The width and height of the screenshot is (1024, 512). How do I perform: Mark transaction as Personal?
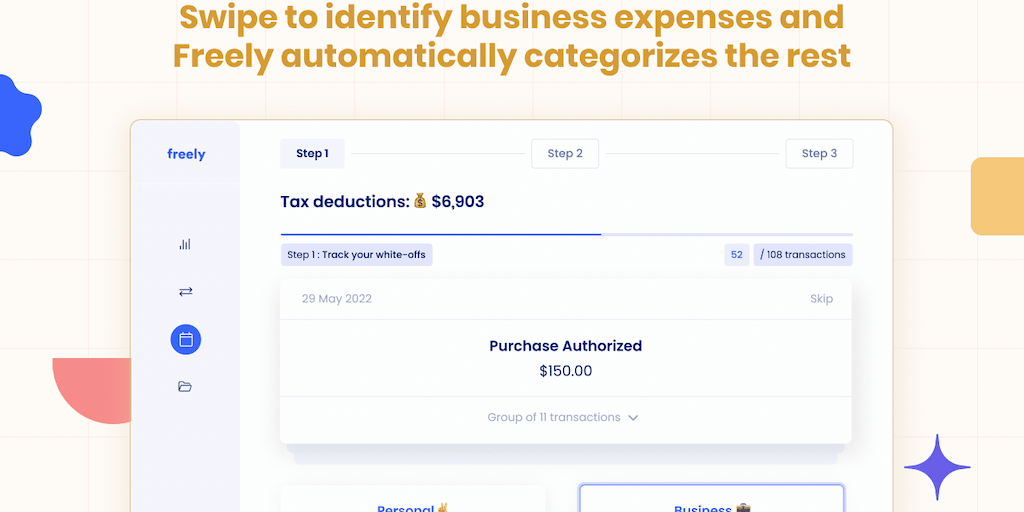(x=413, y=503)
